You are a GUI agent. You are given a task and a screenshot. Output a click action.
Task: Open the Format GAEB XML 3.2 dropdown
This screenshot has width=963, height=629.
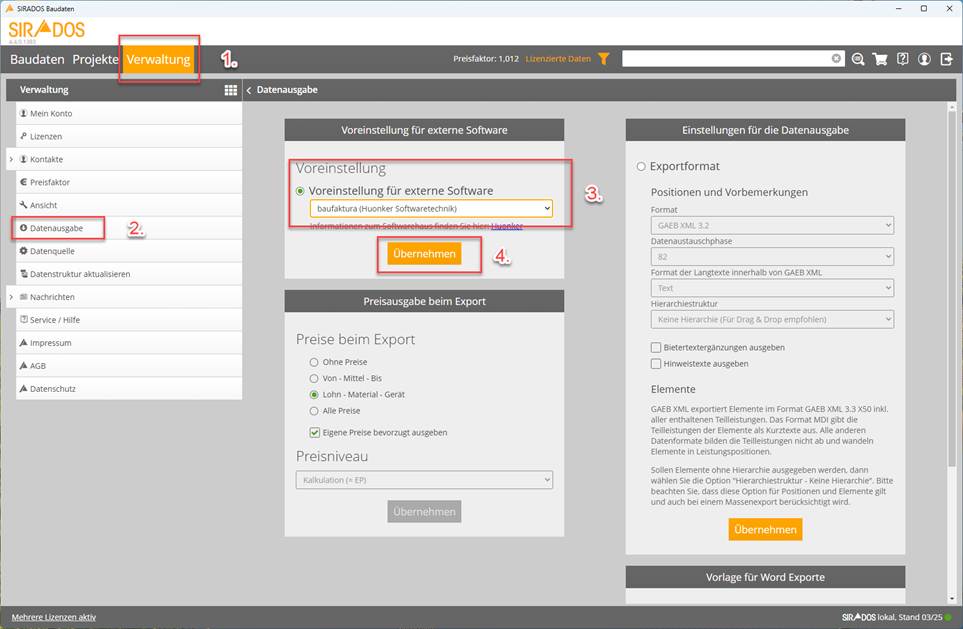[772, 225]
